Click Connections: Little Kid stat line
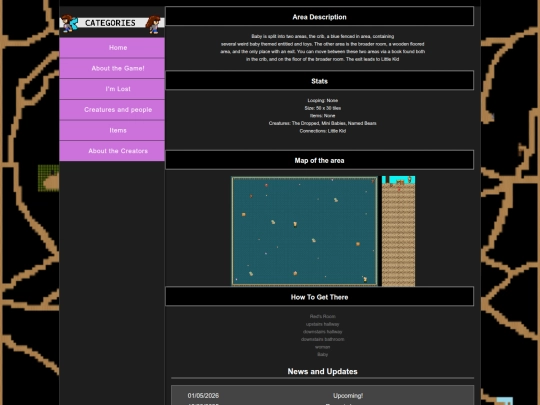Viewport: 540px width, 405px height. point(322,131)
